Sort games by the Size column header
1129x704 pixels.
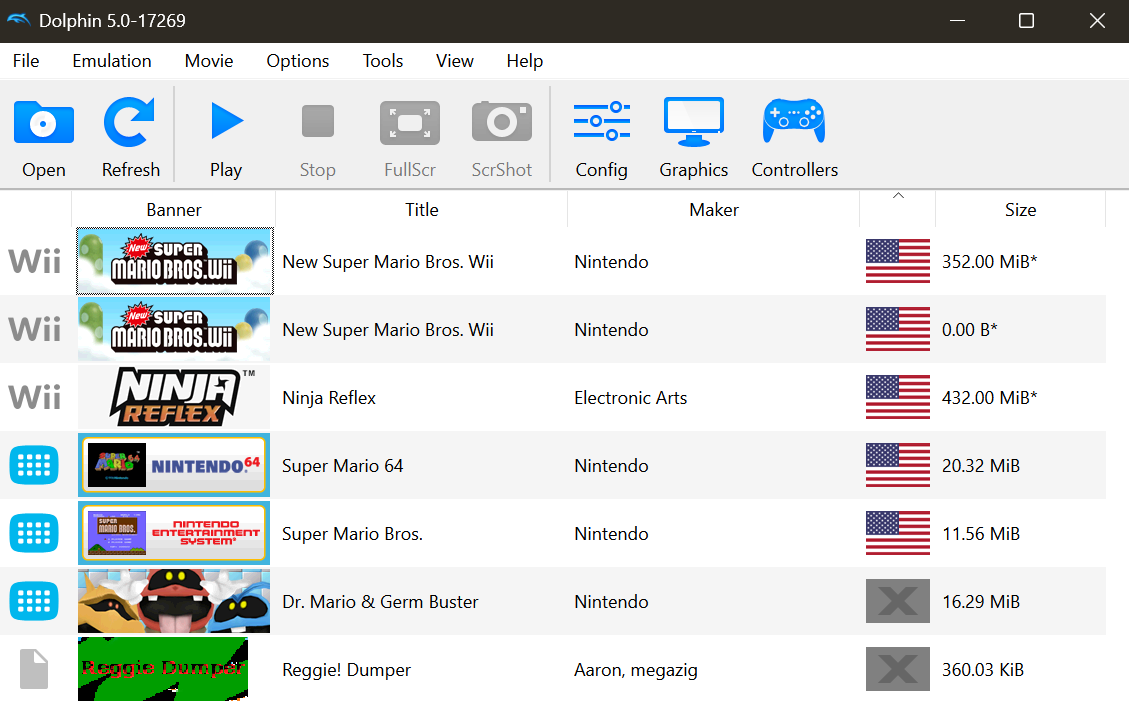click(x=1021, y=209)
